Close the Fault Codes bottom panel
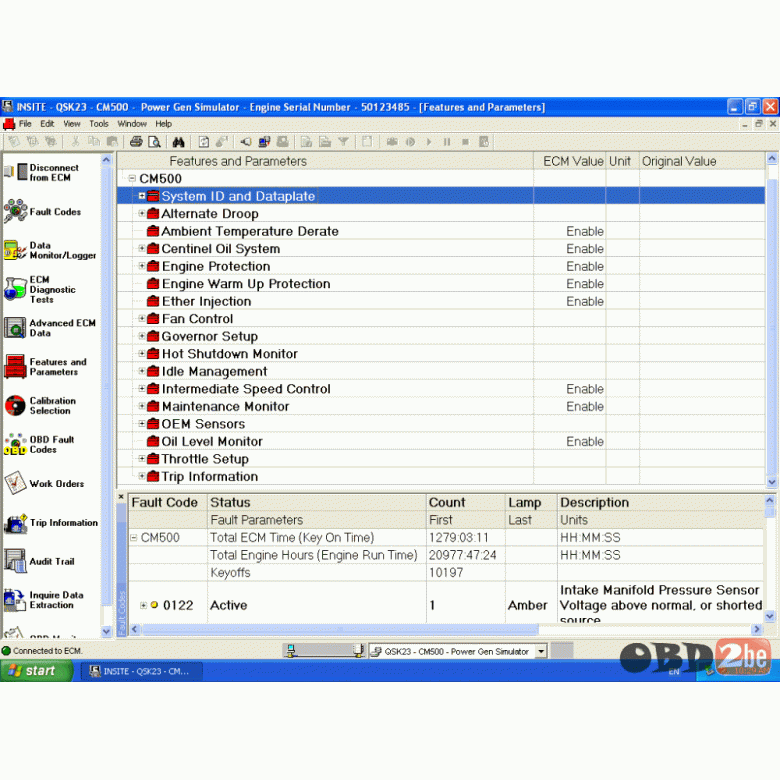 [121, 496]
